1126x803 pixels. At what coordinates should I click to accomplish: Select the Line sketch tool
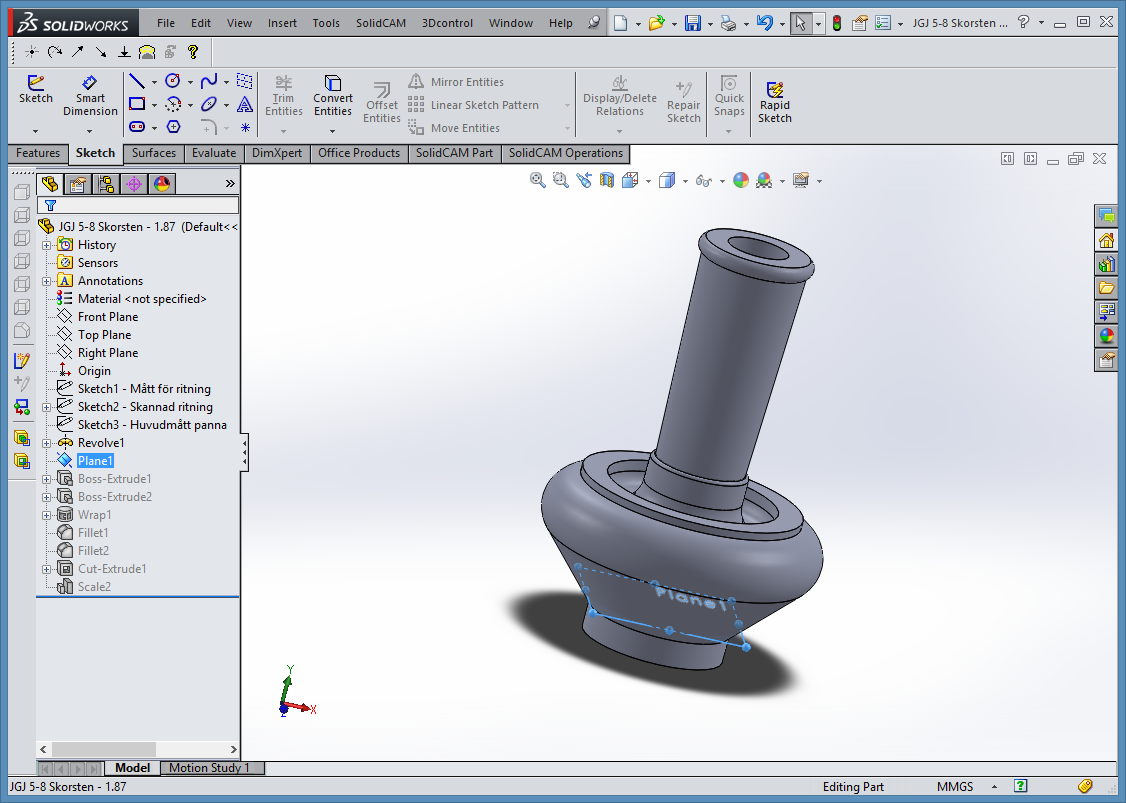click(x=136, y=81)
